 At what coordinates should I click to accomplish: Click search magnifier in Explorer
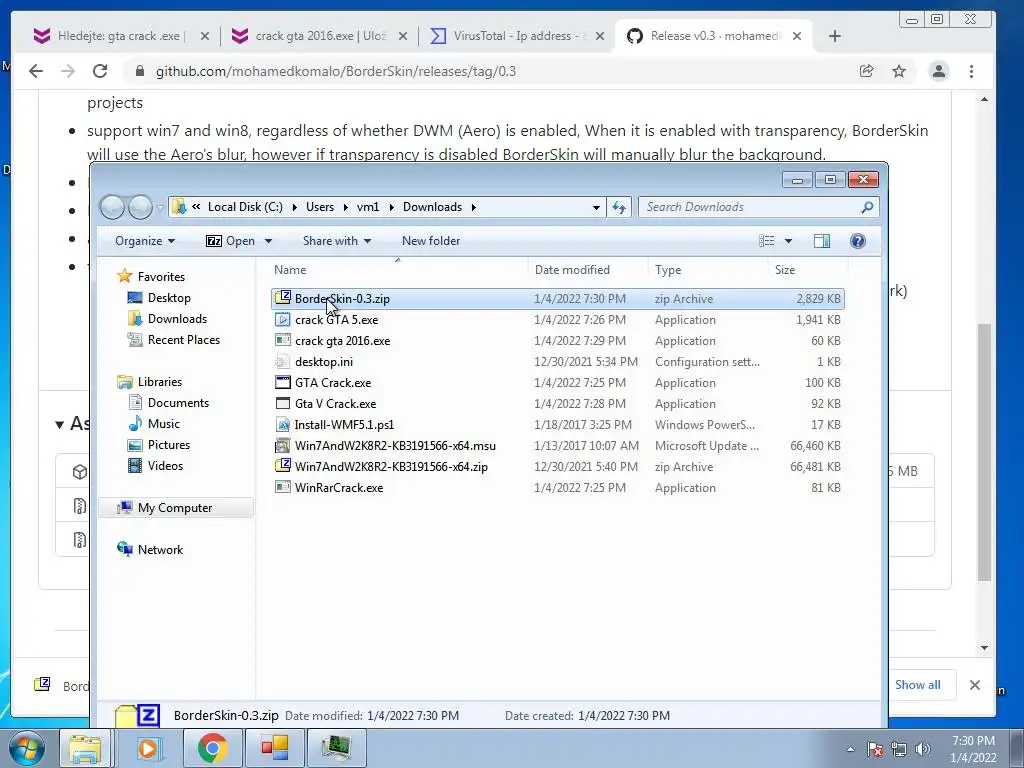[867, 207]
